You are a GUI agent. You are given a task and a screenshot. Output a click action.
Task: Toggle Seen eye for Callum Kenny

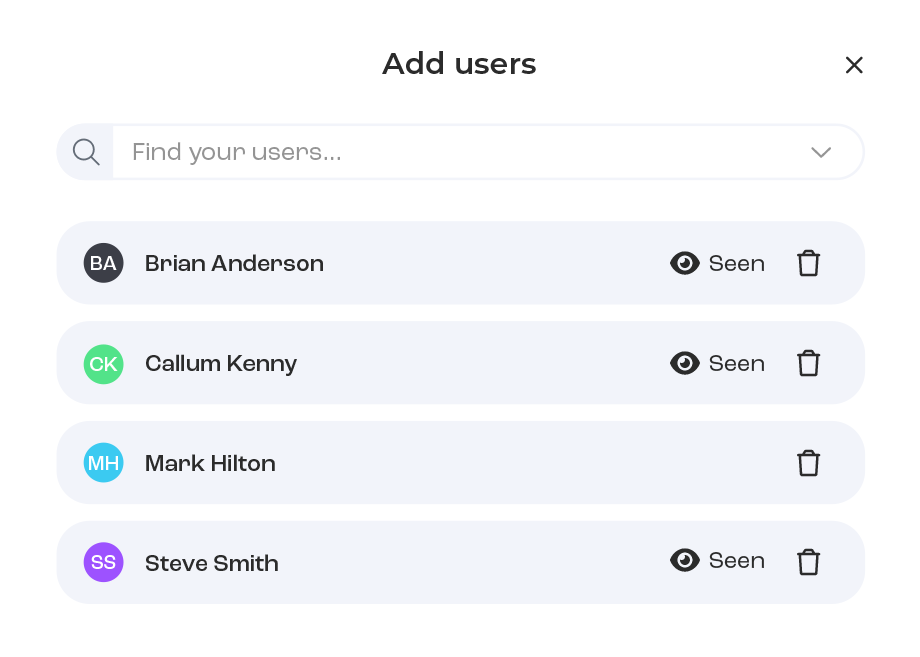(x=684, y=363)
